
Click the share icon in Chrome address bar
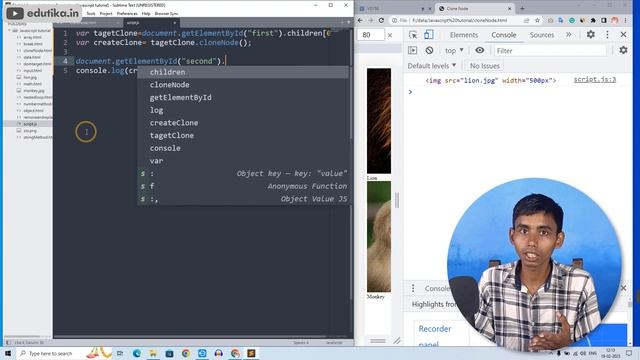click(527, 20)
